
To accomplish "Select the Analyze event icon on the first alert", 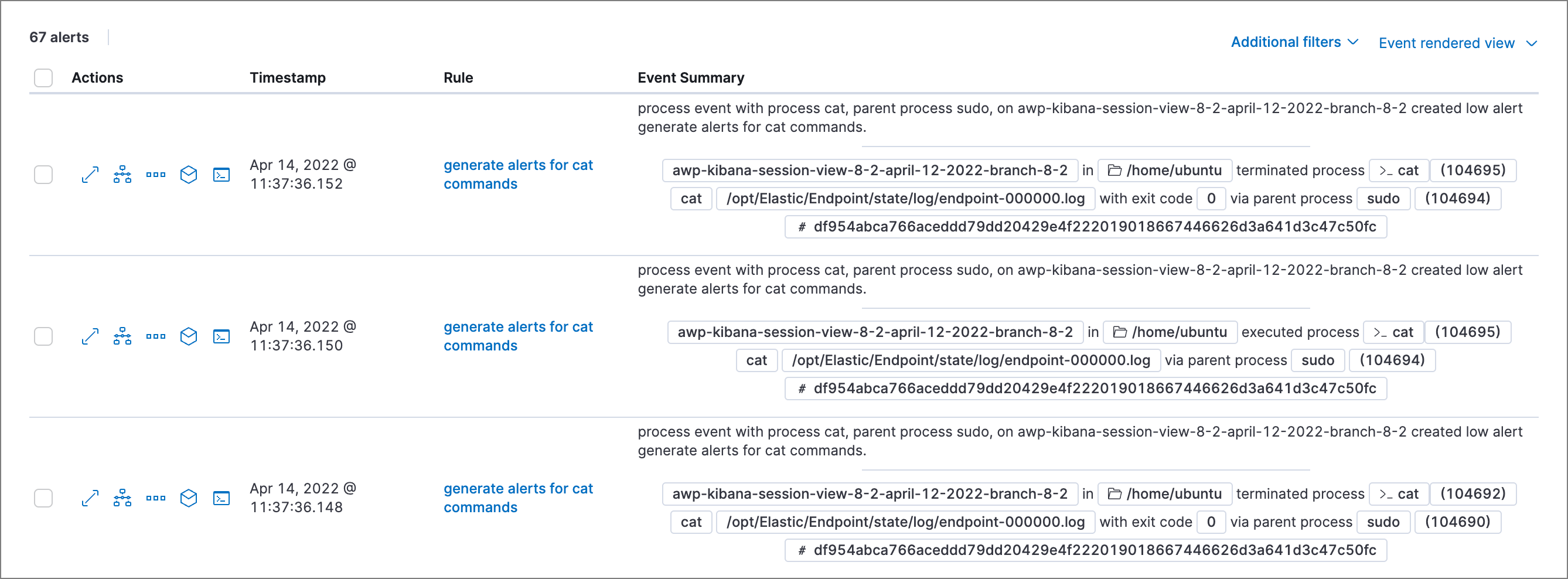I will [x=122, y=175].
